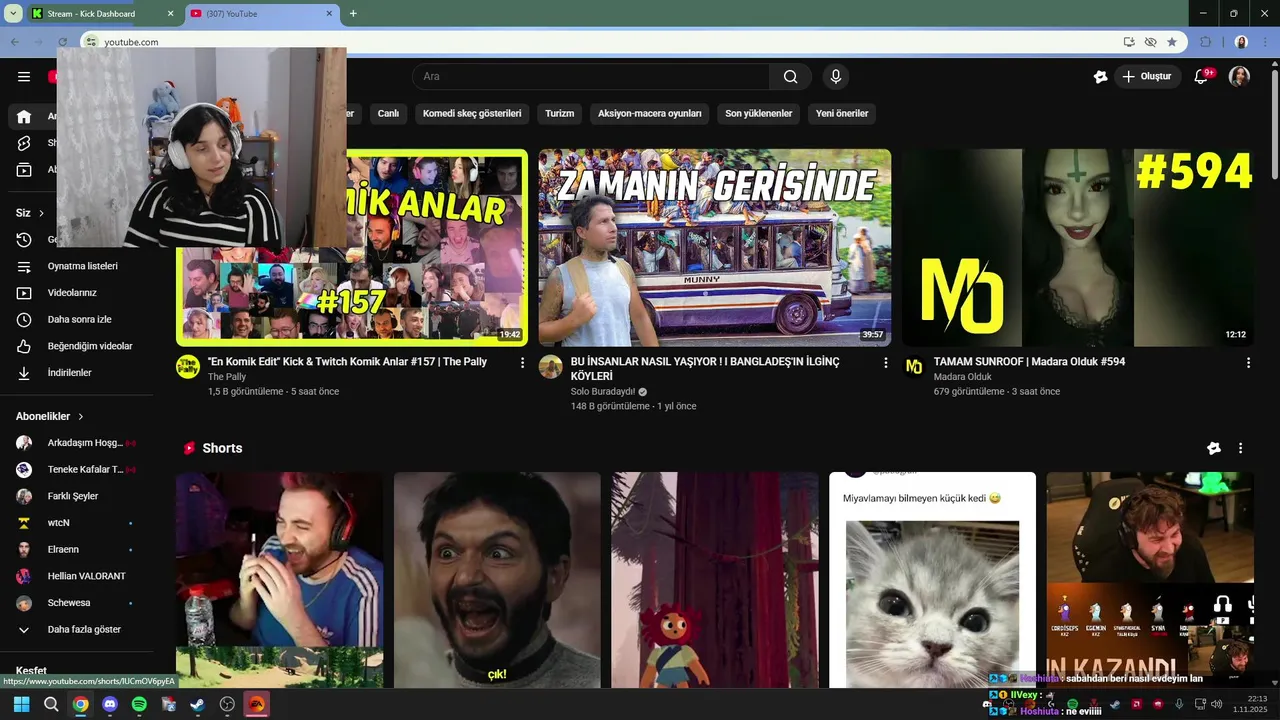Open Windows Start menu
Image resolution: width=1280 pixels, height=720 pixels.
21,704
